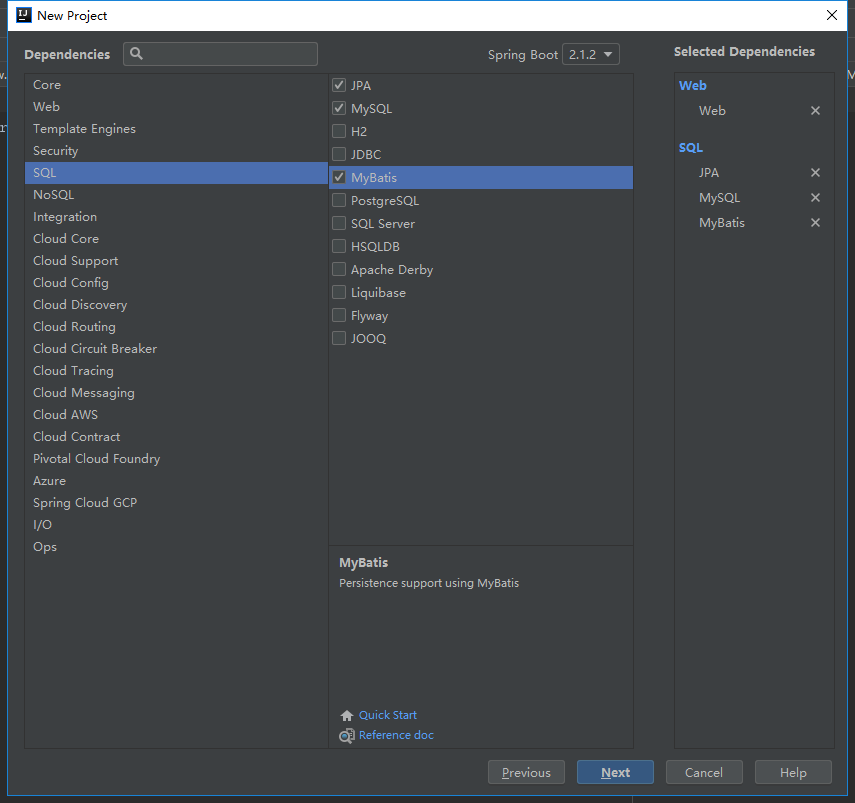Select the Ops category
Viewport: 855px width, 803px height.
click(176, 547)
